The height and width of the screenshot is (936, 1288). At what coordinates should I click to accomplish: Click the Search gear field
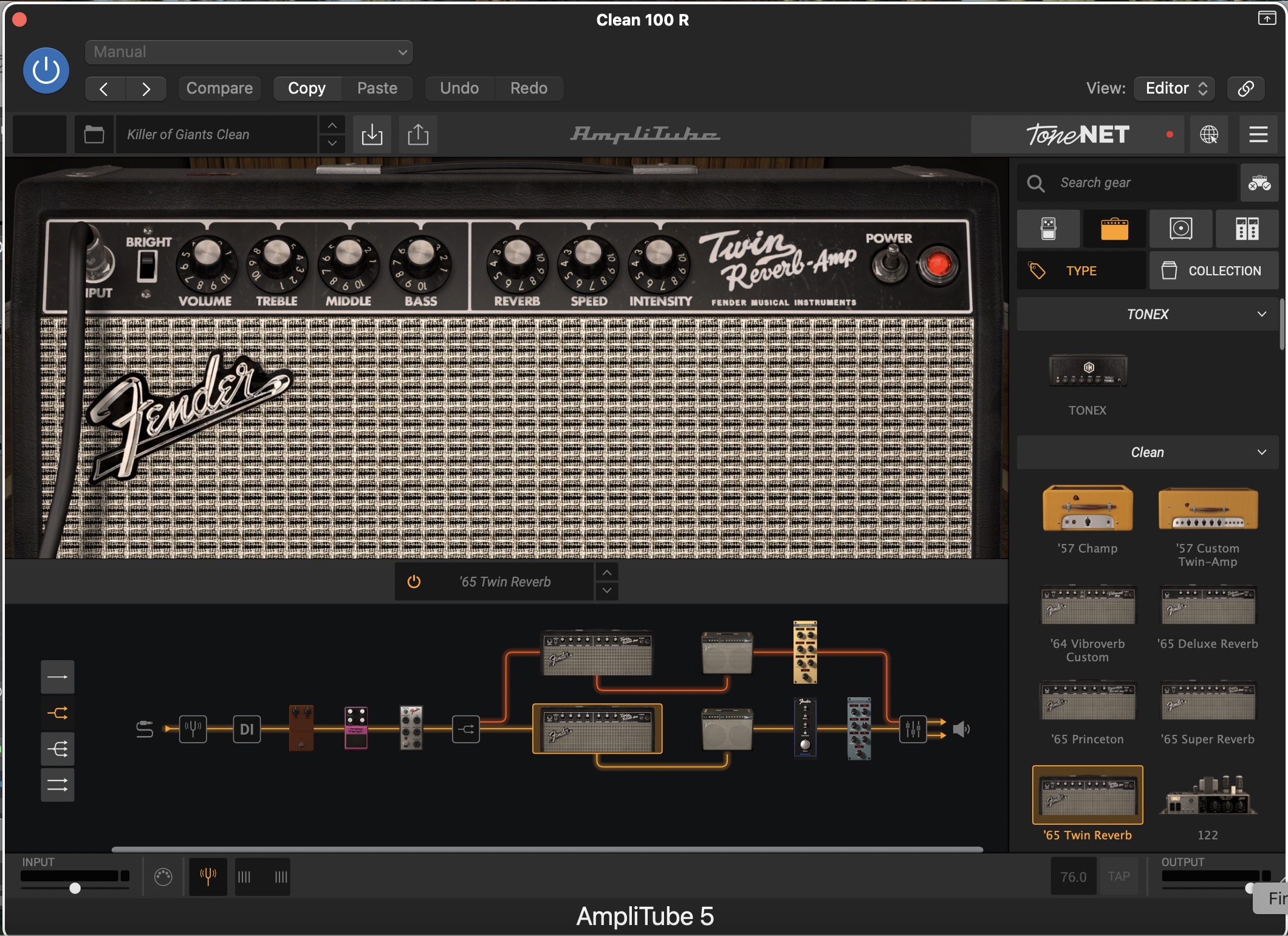click(1127, 183)
